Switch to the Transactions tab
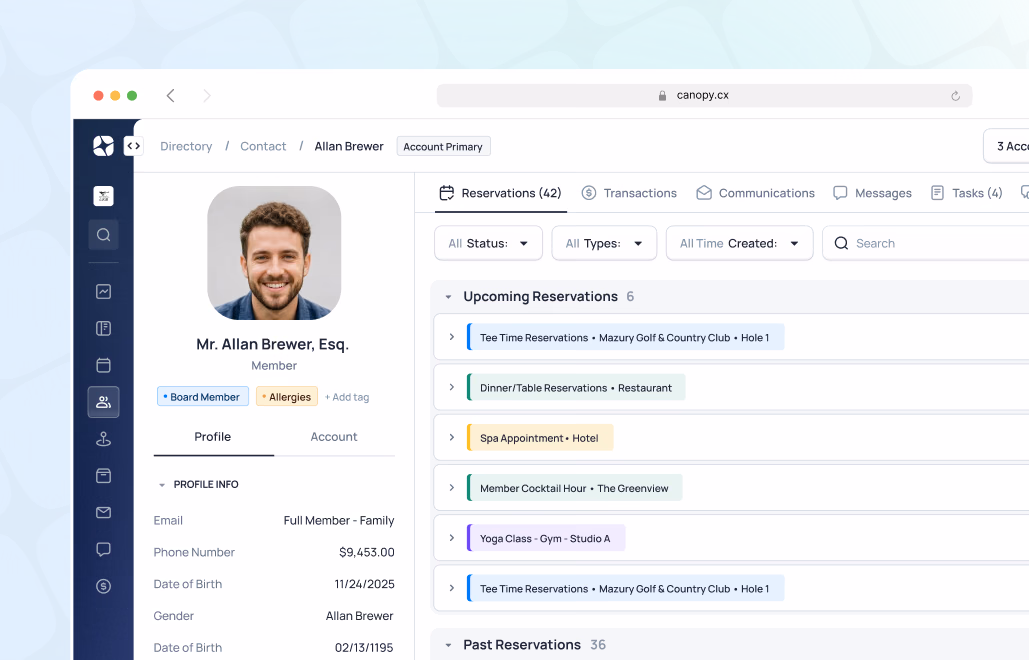 (x=629, y=193)
